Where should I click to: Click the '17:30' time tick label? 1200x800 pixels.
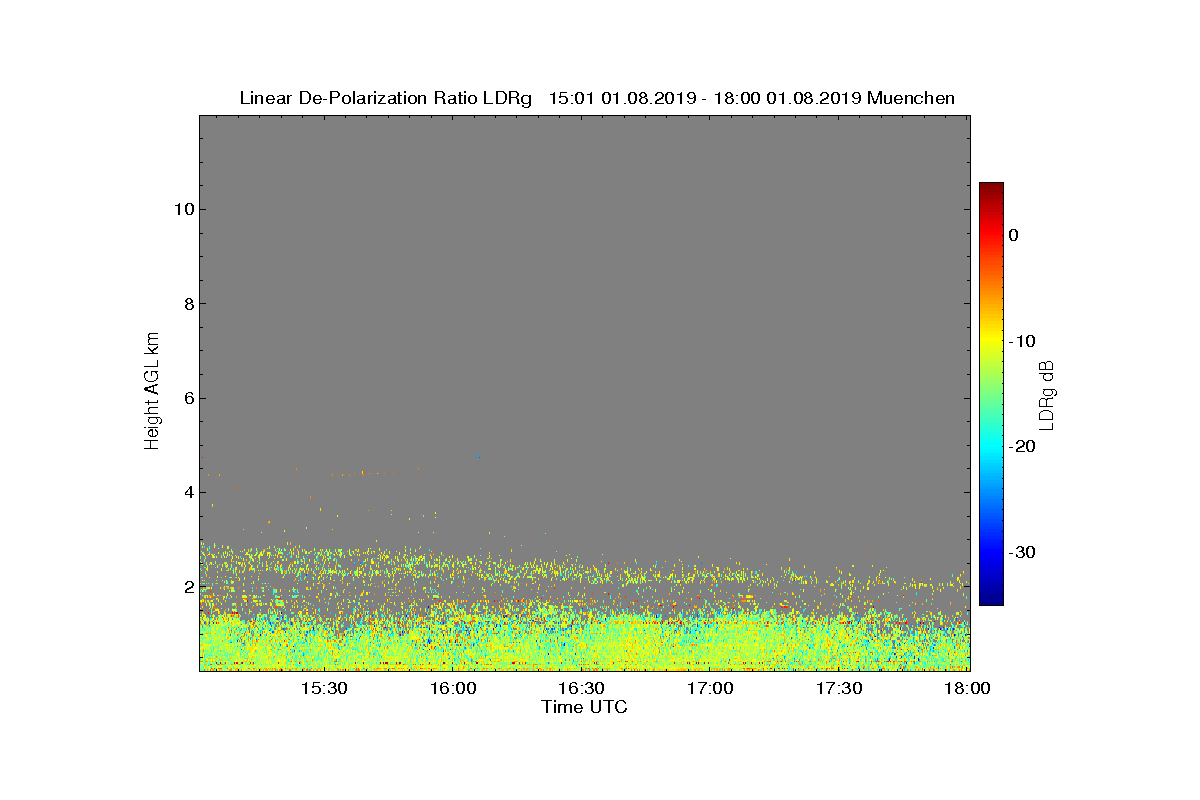pyautogui.click(x=840, y=689)
